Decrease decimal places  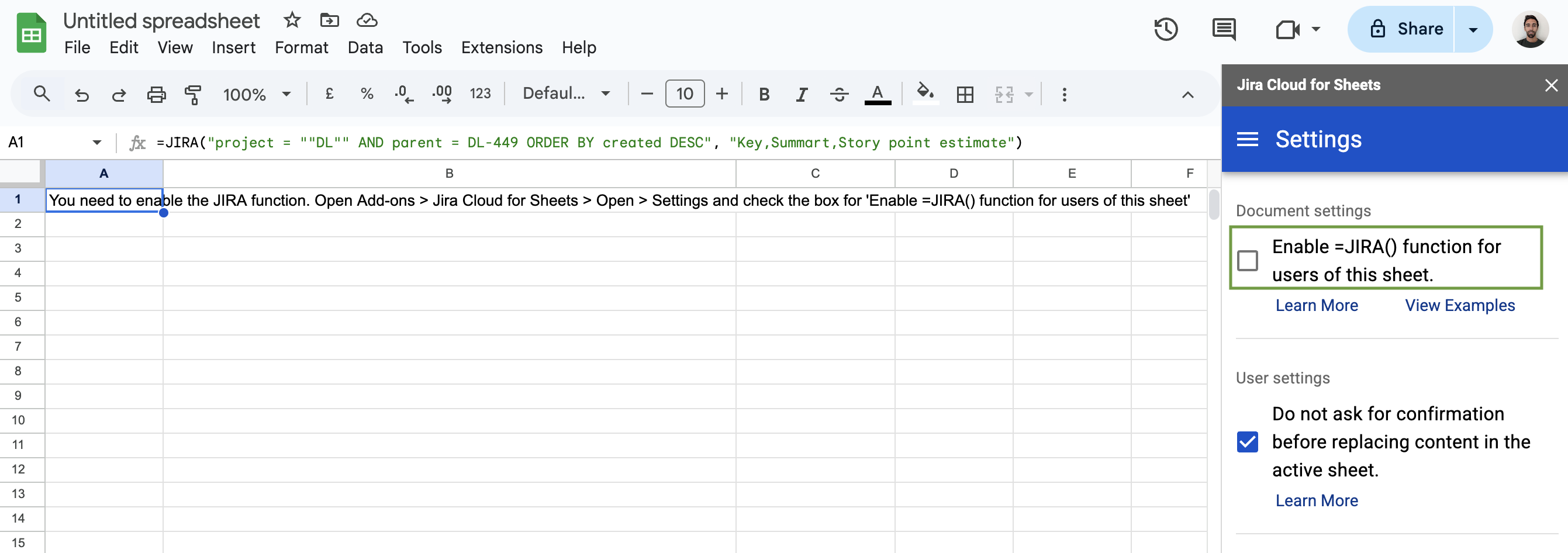coord(403,94)
